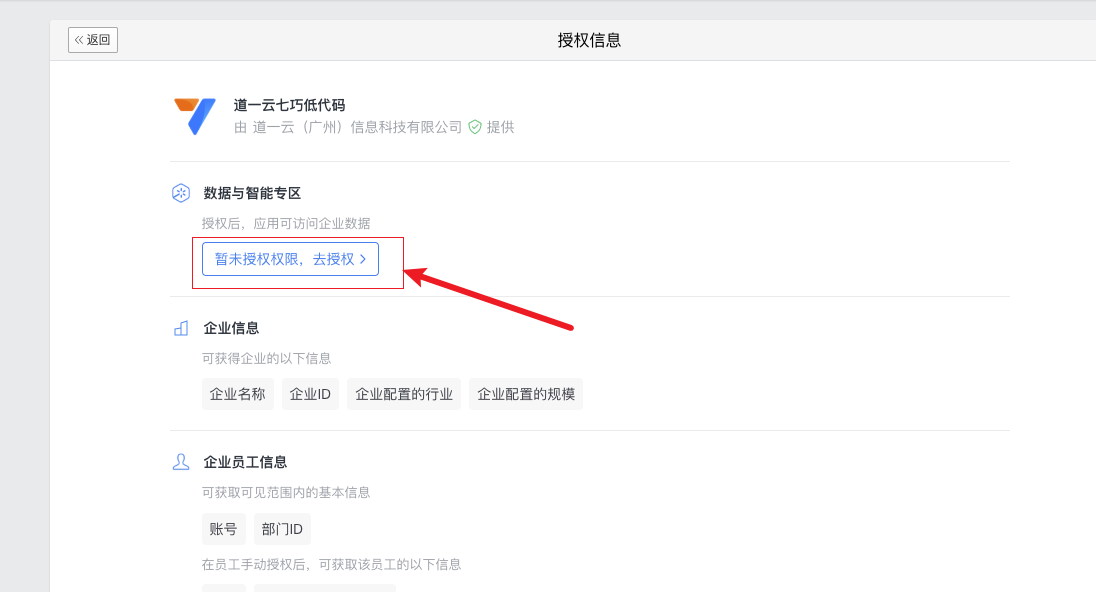Viewport: 1096px width, 592px height.
Task: Click the 数据与智能专区 heading
Action: coord(252,193)
